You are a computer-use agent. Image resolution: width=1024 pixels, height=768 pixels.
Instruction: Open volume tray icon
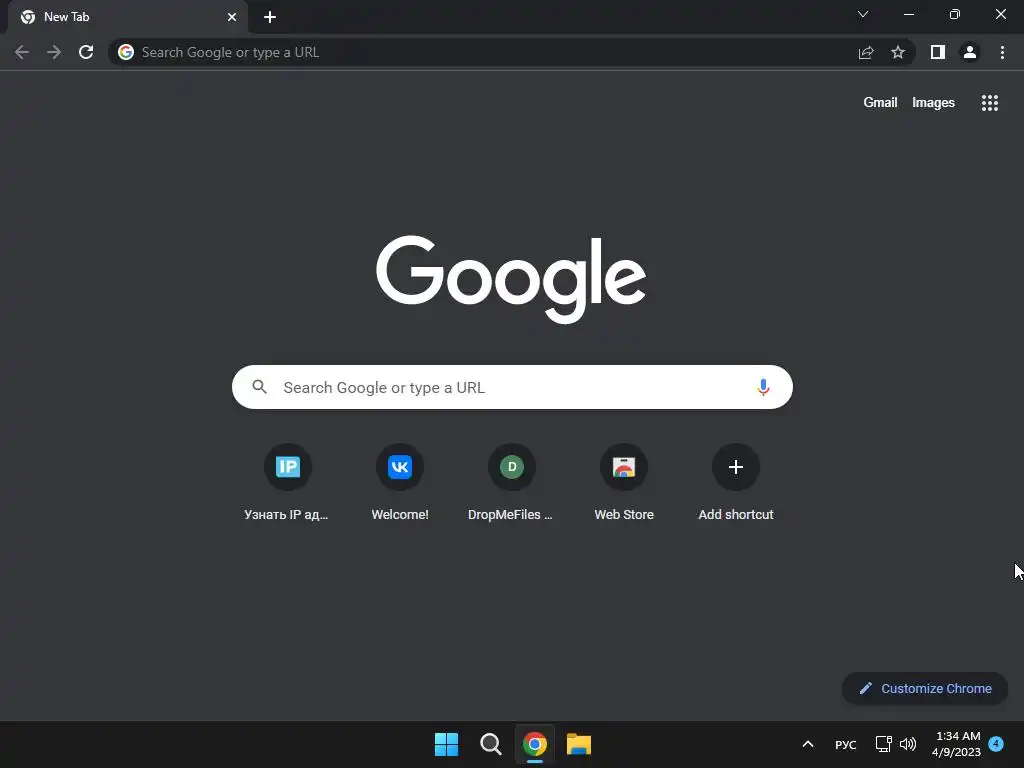click(908, 744)
